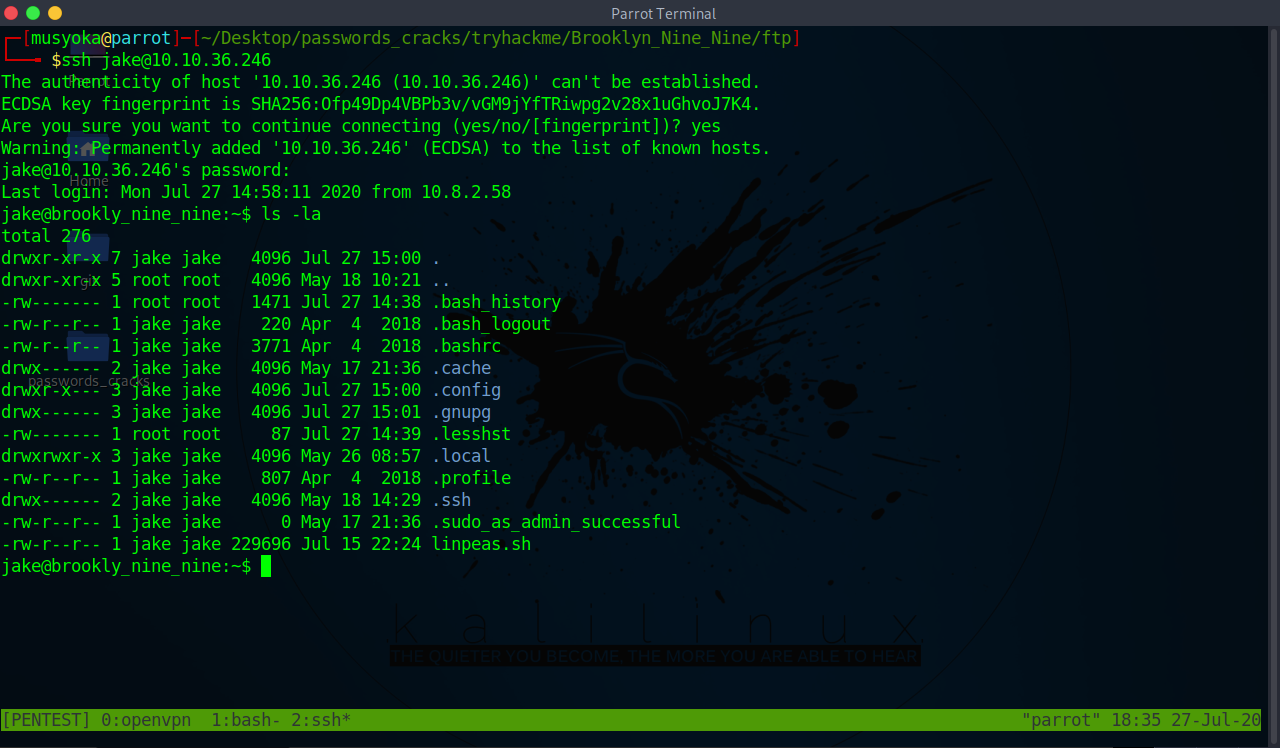Click the "jake@10.10.36.246's password:" line
The image size is (1280, 748).
[x=146, y=170]
